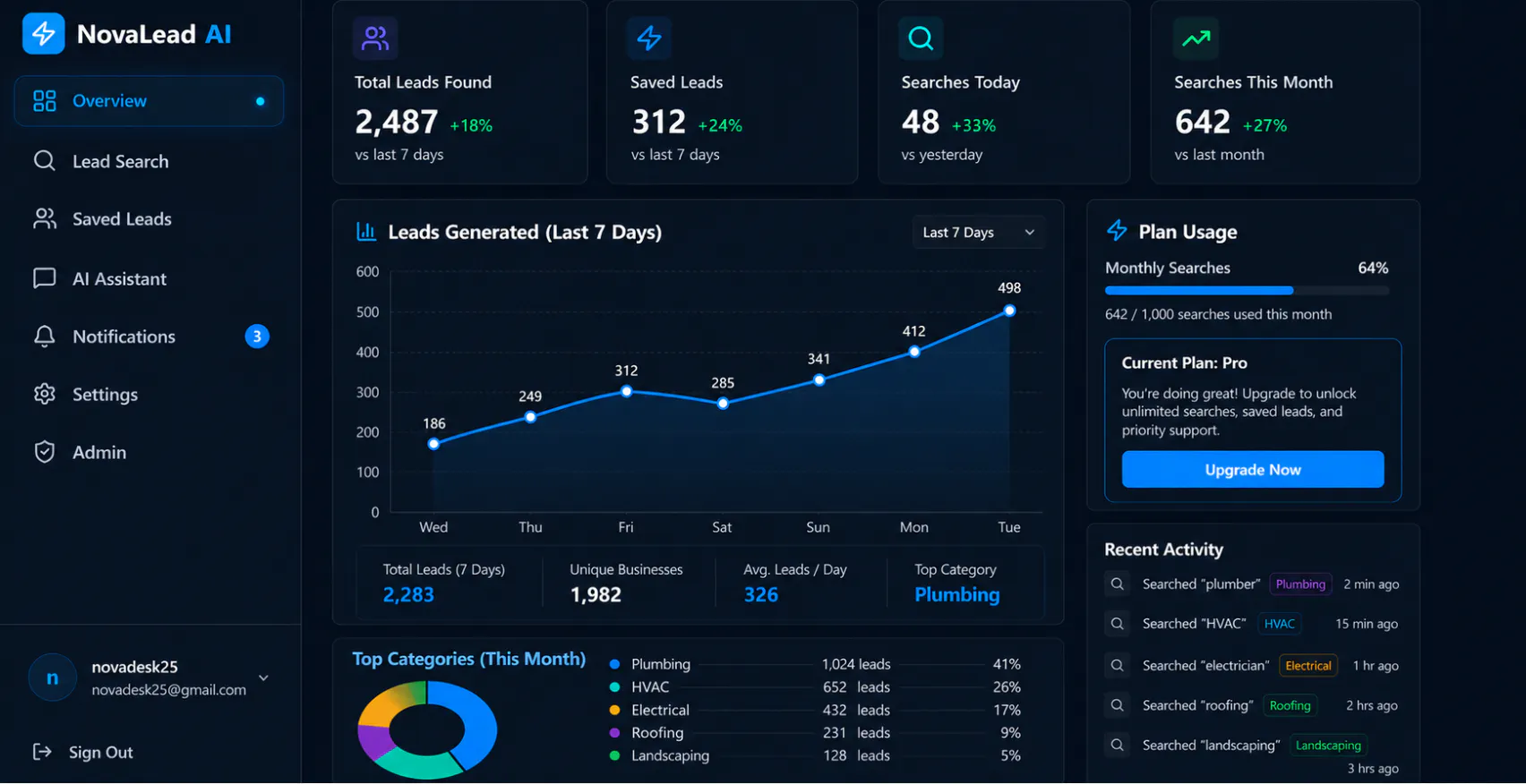The image size is (1526, 784).
Task: Click the Unique Businesses value 1,982
Action: coord(596,595)
